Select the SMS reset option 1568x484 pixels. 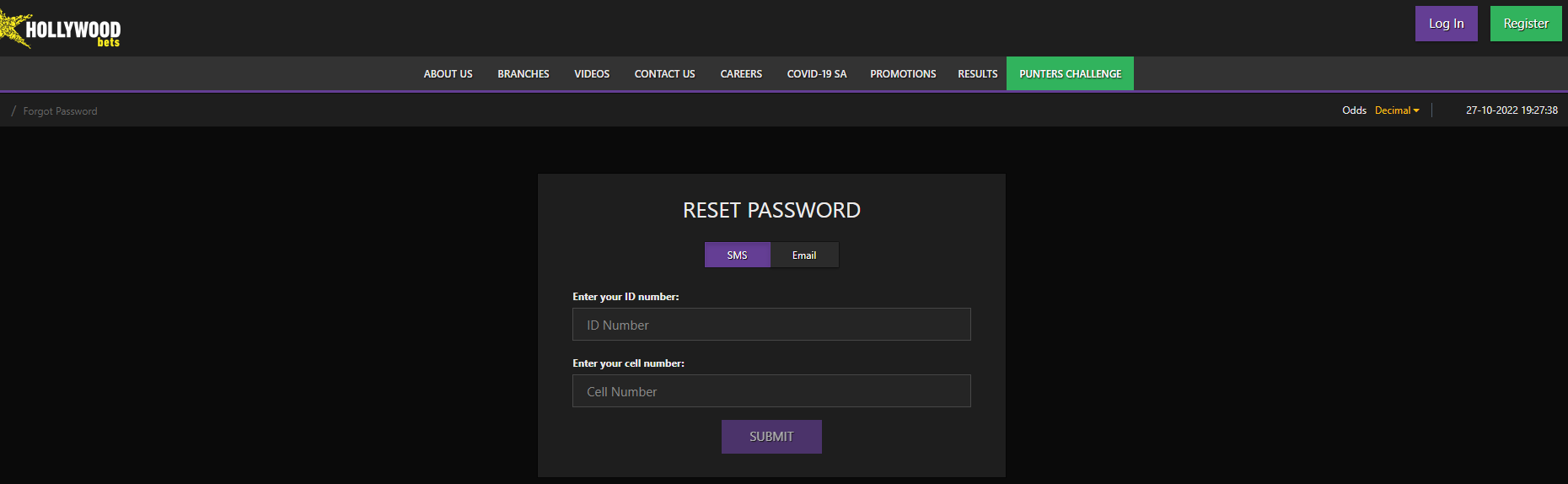click(737, 255)
